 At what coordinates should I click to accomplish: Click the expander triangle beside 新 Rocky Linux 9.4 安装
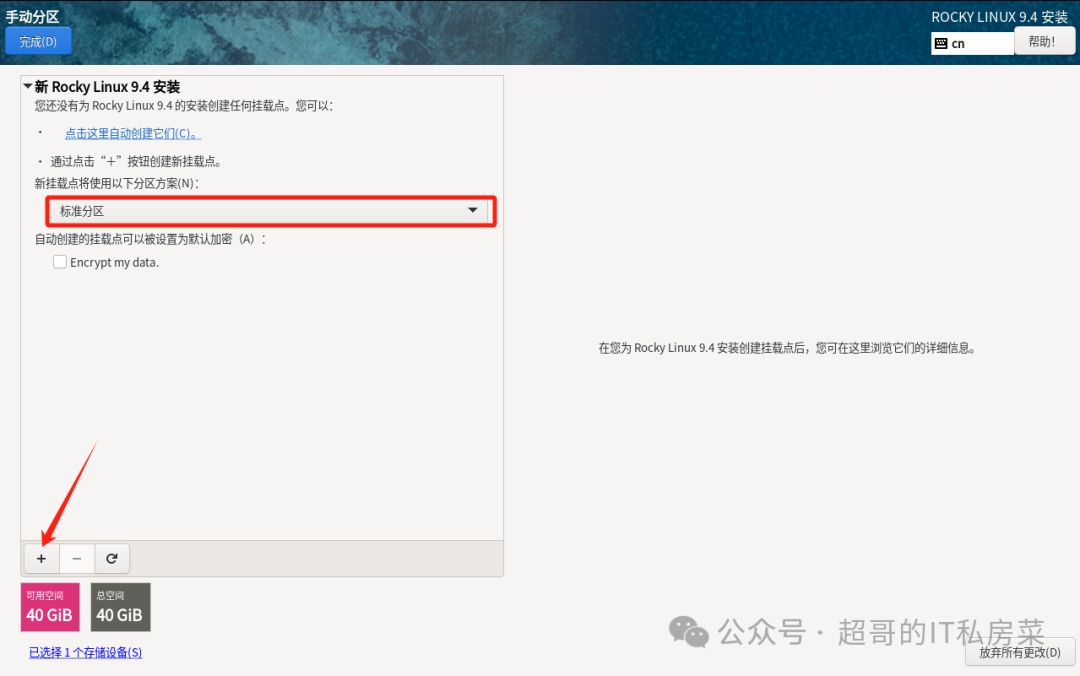click(x=28, y=86)
